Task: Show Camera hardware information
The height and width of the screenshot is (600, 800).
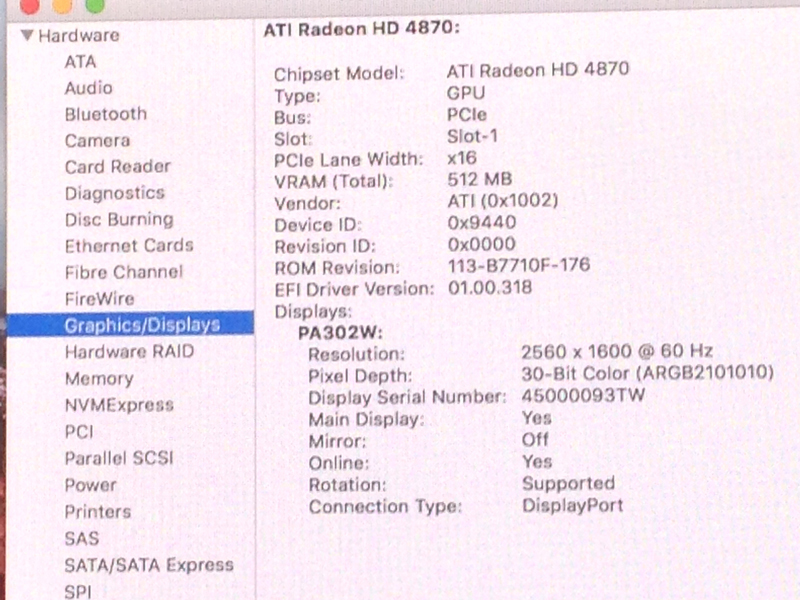Action: 97,140
